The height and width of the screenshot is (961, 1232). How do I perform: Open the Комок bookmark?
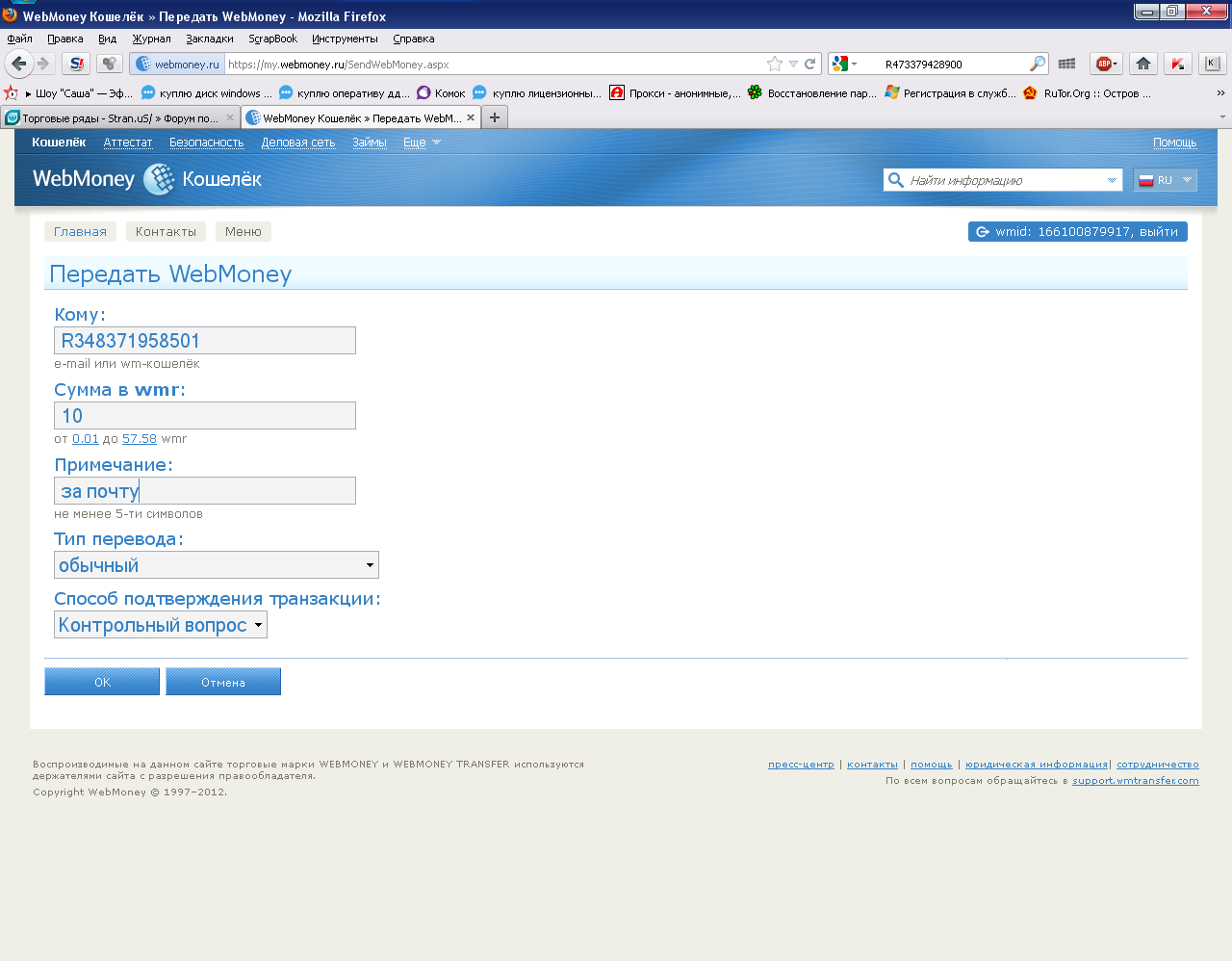pyautogui.click(x=441, y=93)
